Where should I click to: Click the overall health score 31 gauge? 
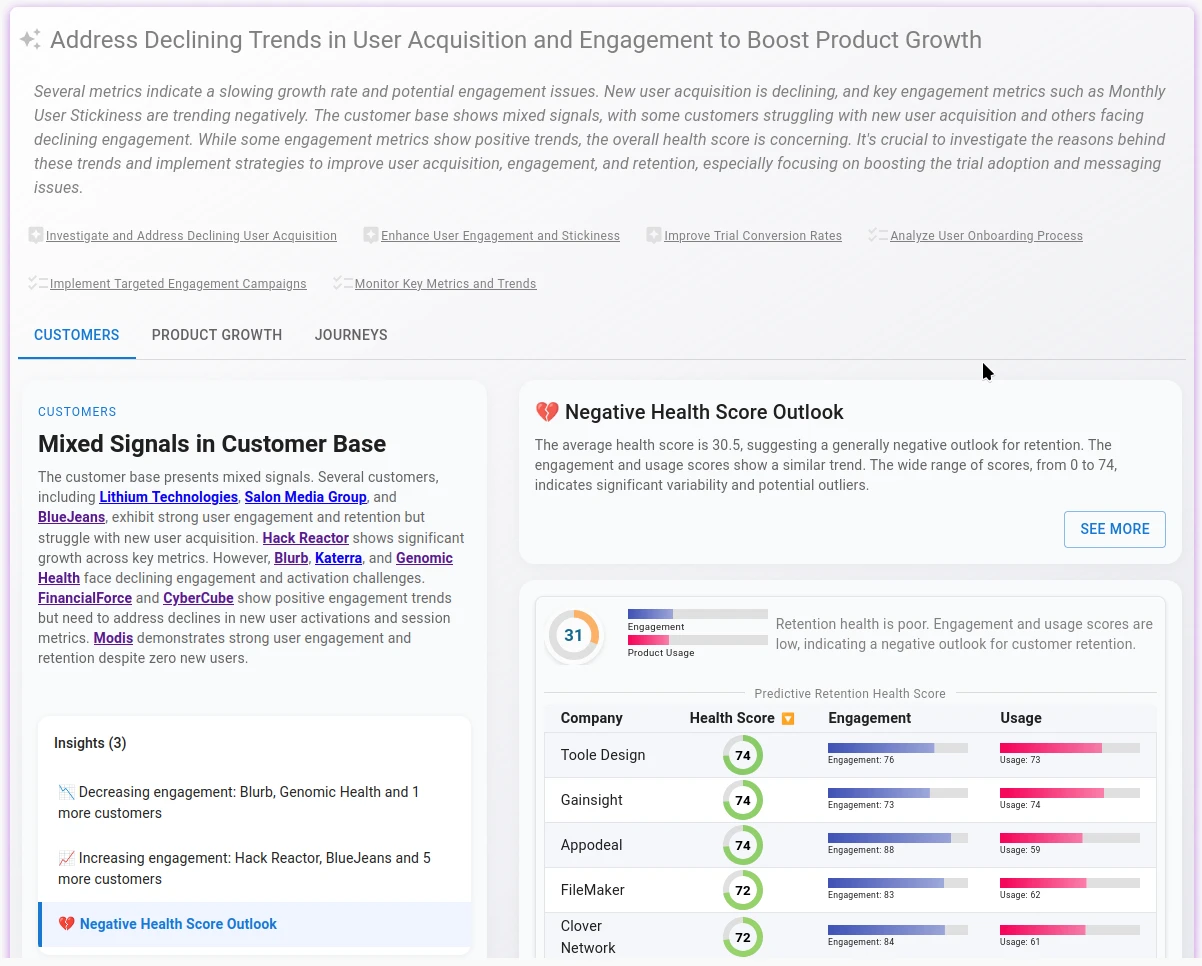coord(574,635)
